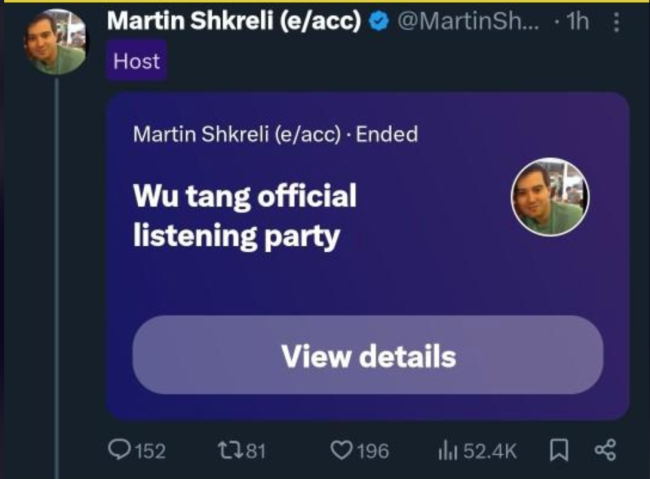The width and height of the screenshot is (650, 479).
Task: Click the 196 likes count
Action: (372, 452)
